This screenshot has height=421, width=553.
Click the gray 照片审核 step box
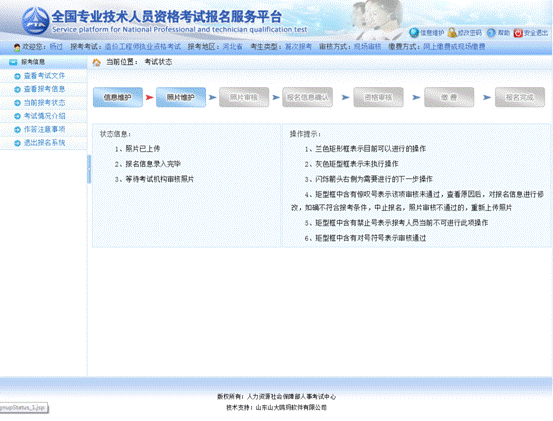[x=244, y=97]
